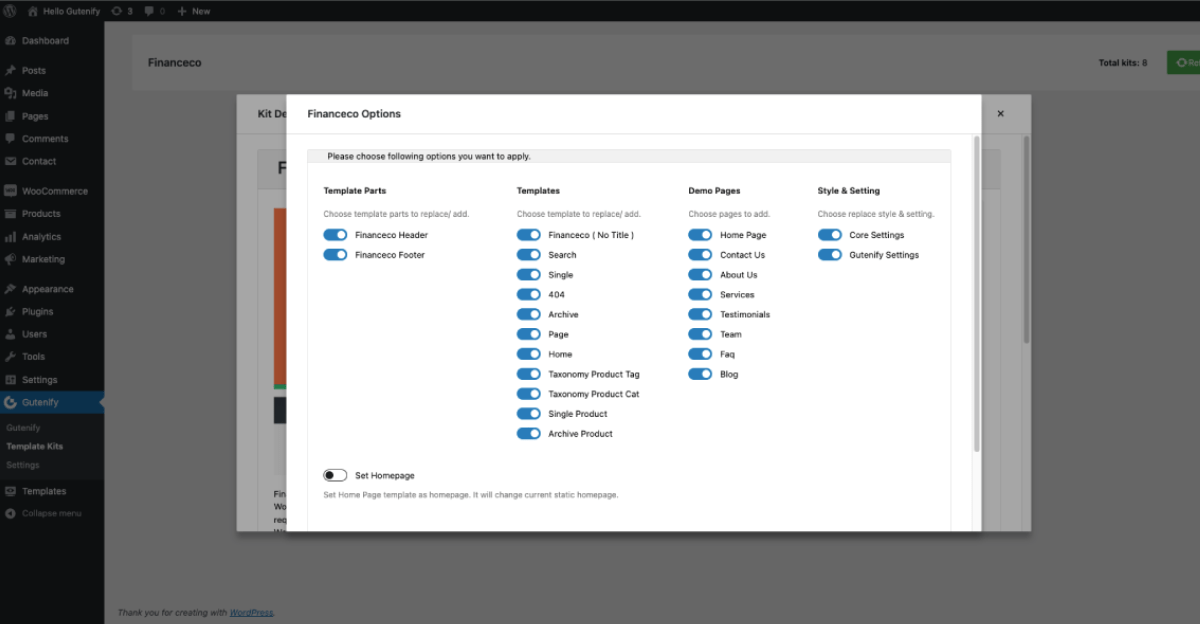Toggle the About Us demo page
Image resolution: width=1200 pixels, height=624 pixels.
pos(700,275)
